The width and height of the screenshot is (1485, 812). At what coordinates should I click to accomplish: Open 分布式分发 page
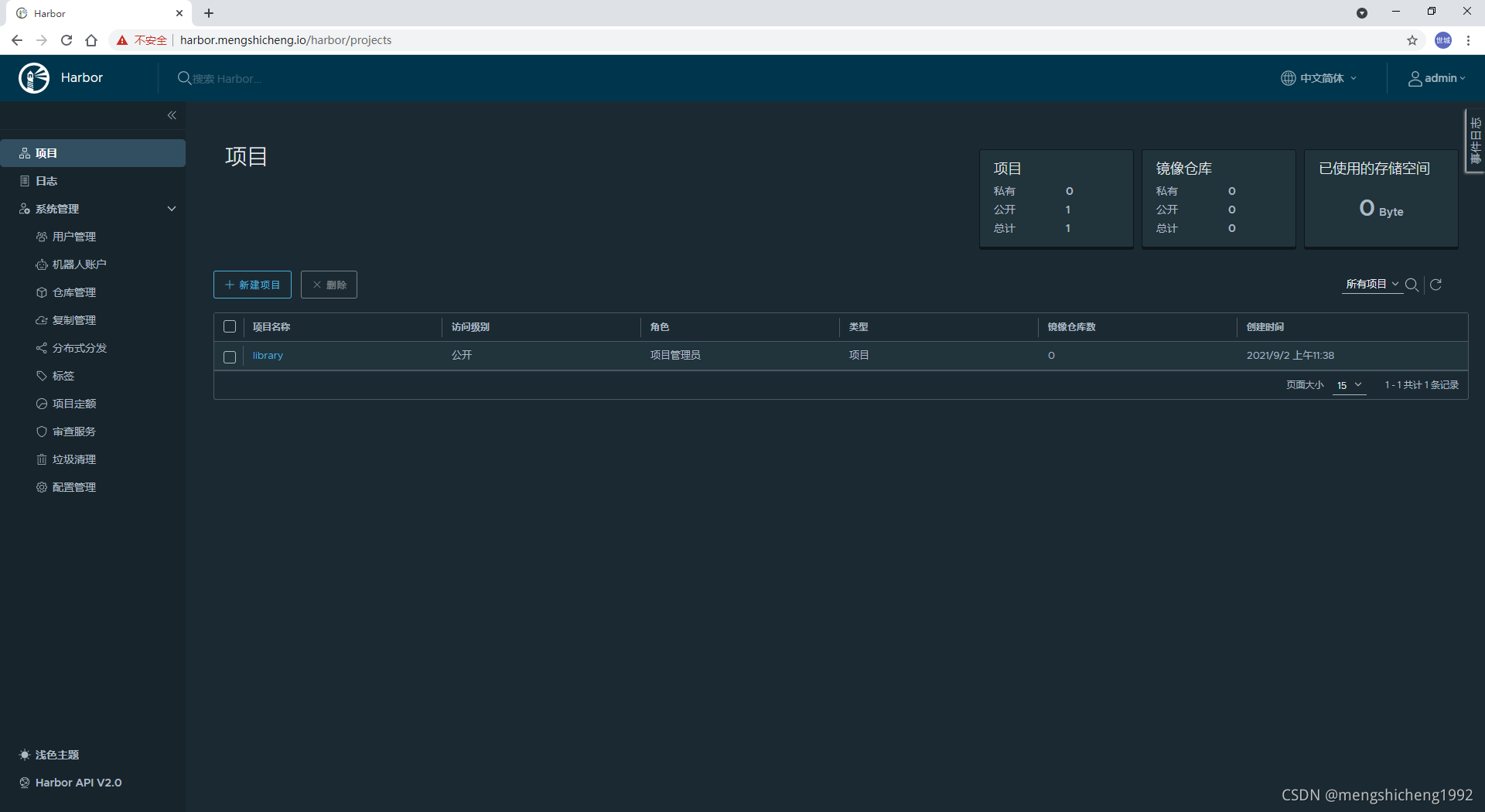(x=79, y=348)
